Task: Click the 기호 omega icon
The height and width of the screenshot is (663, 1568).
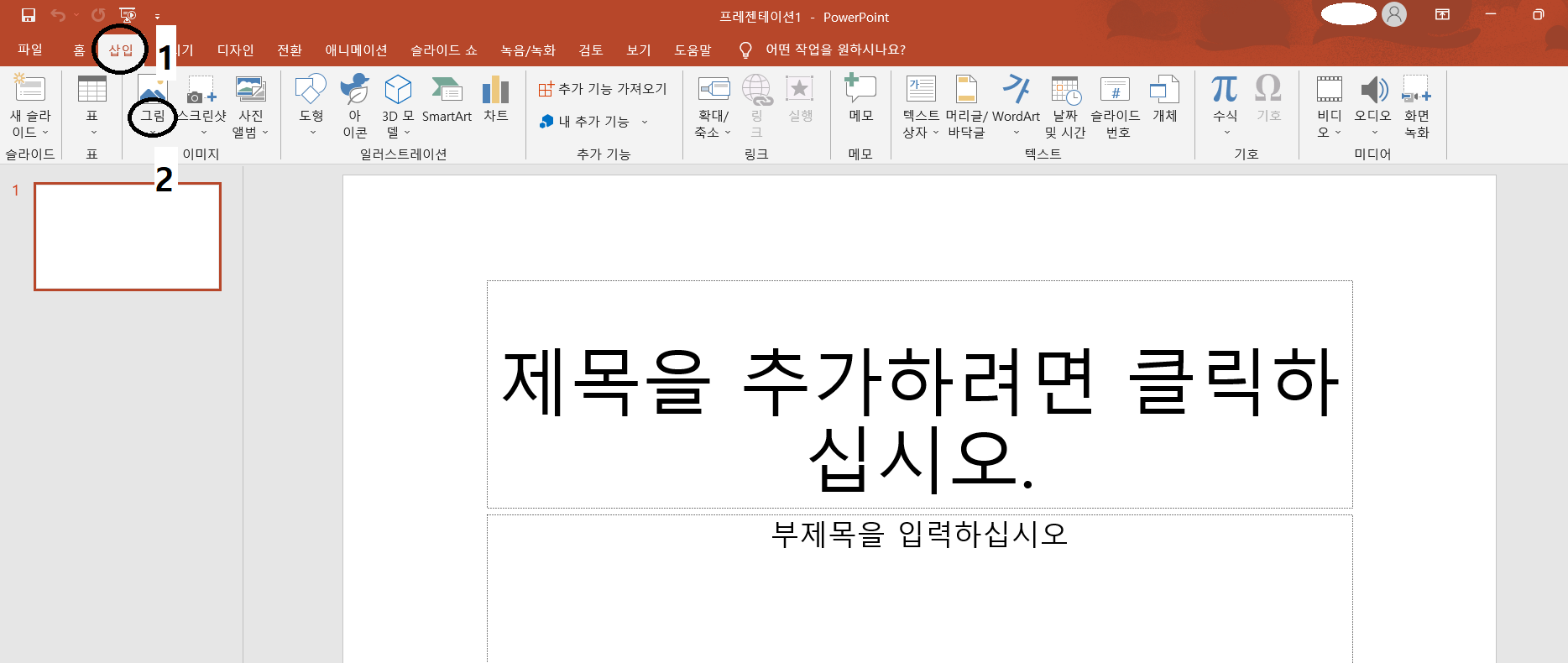Action: tap(1268, 88)
